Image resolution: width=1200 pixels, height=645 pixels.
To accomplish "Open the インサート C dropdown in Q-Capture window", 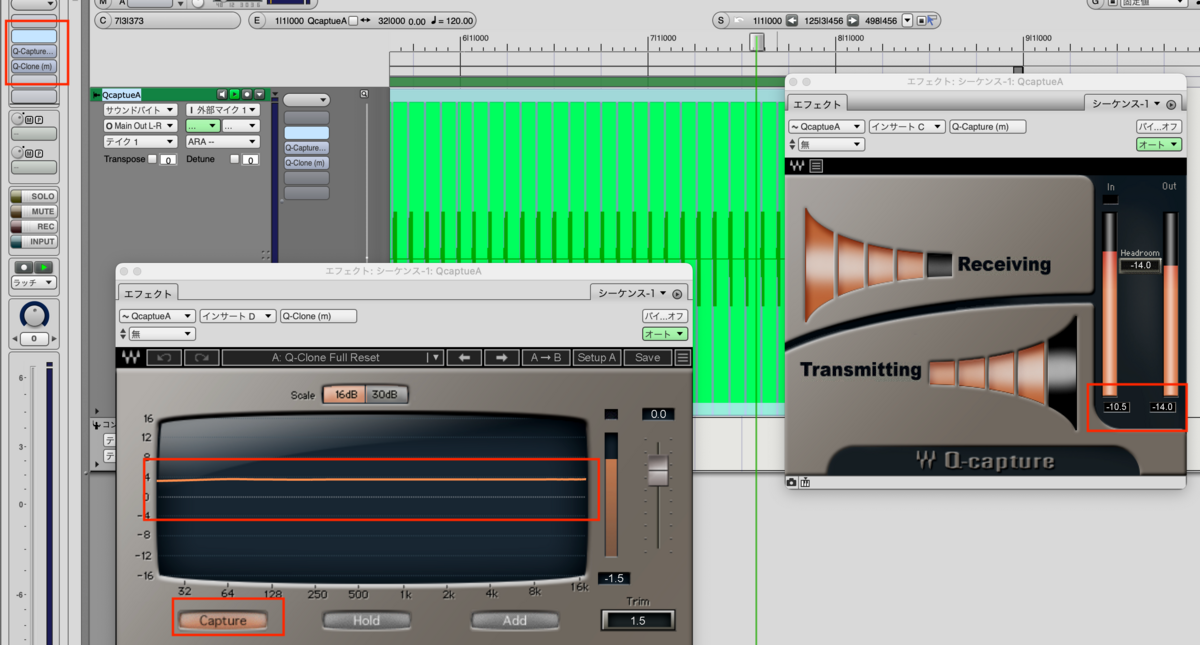I will [x=906, y=127].
